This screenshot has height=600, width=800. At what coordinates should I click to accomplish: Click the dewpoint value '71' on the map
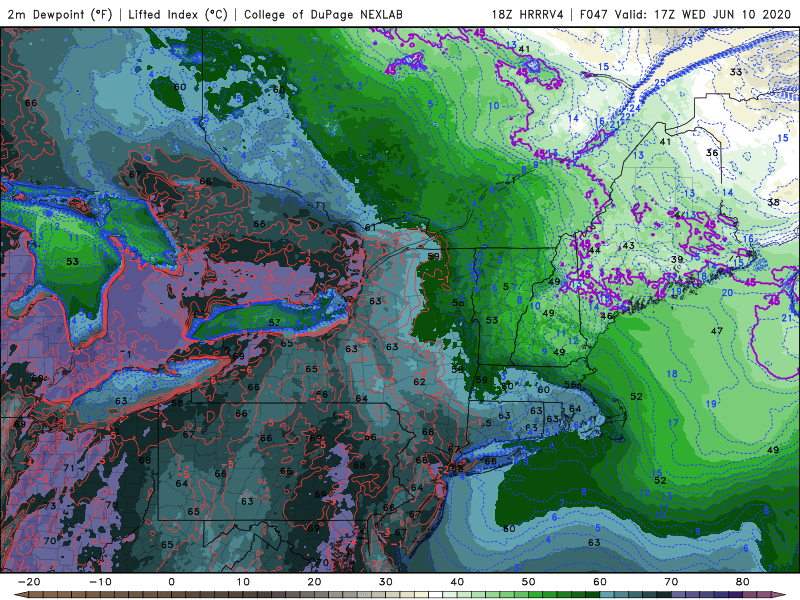69,468
